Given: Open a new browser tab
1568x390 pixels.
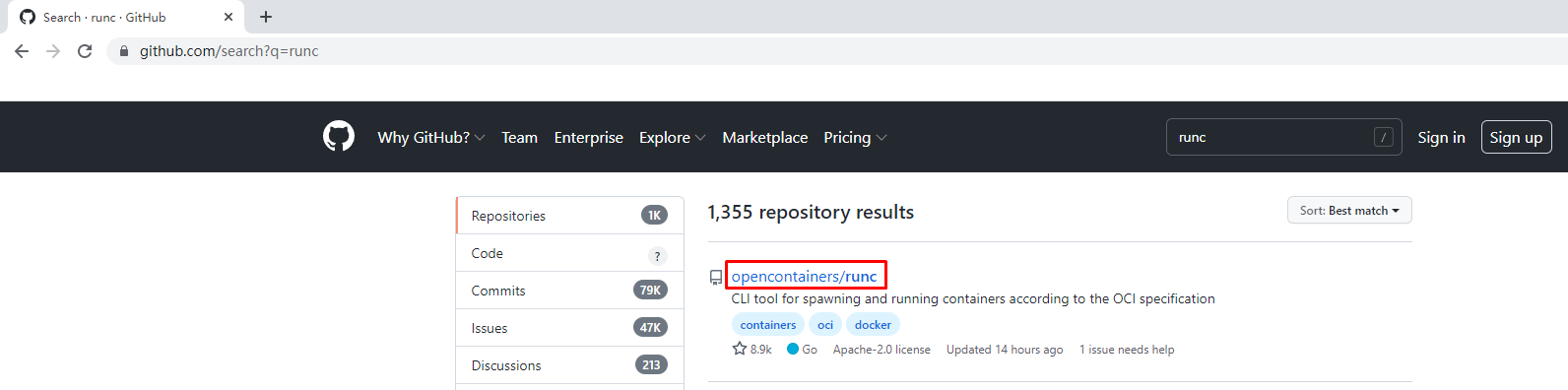Looking at the screenshot, I should (266, 17).
